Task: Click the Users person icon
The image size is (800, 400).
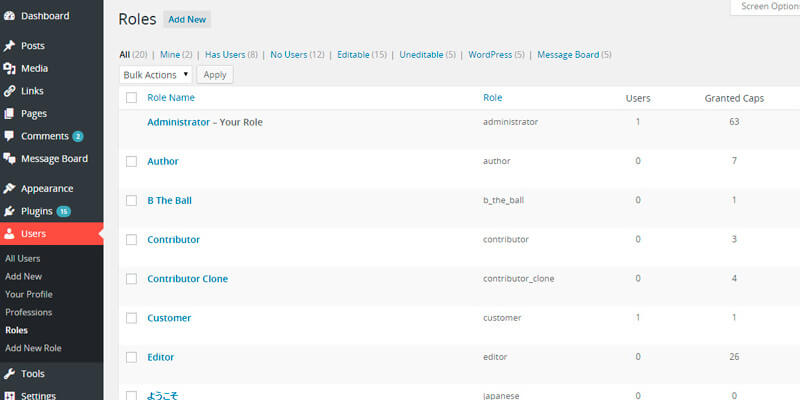Action: [9, 234]
